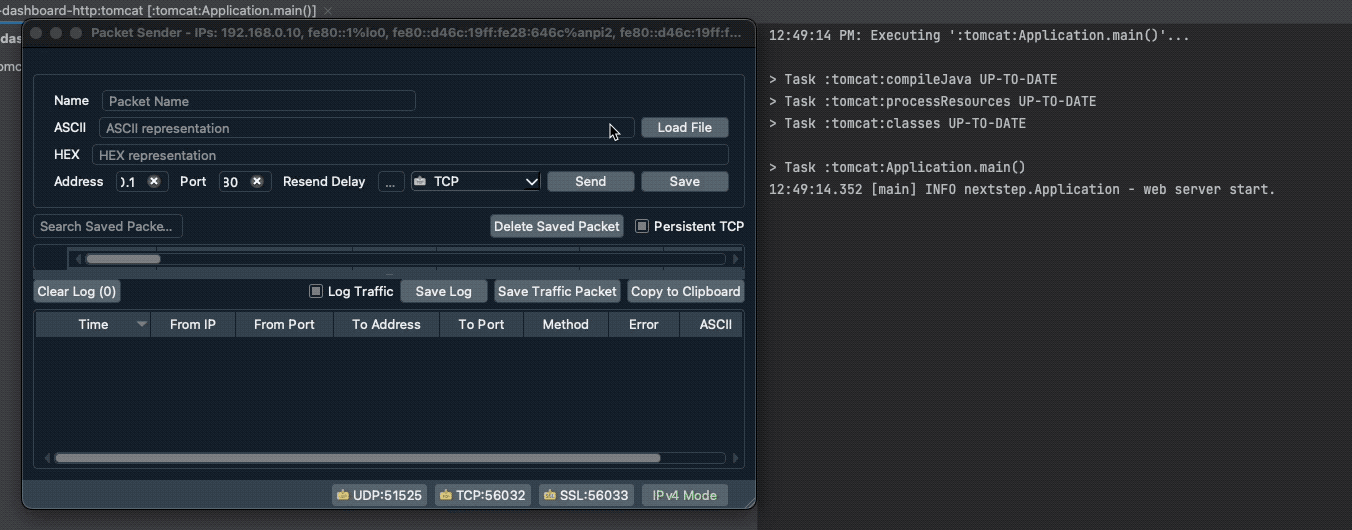
Task: Select the Method column header
Action: pos(565,325)
